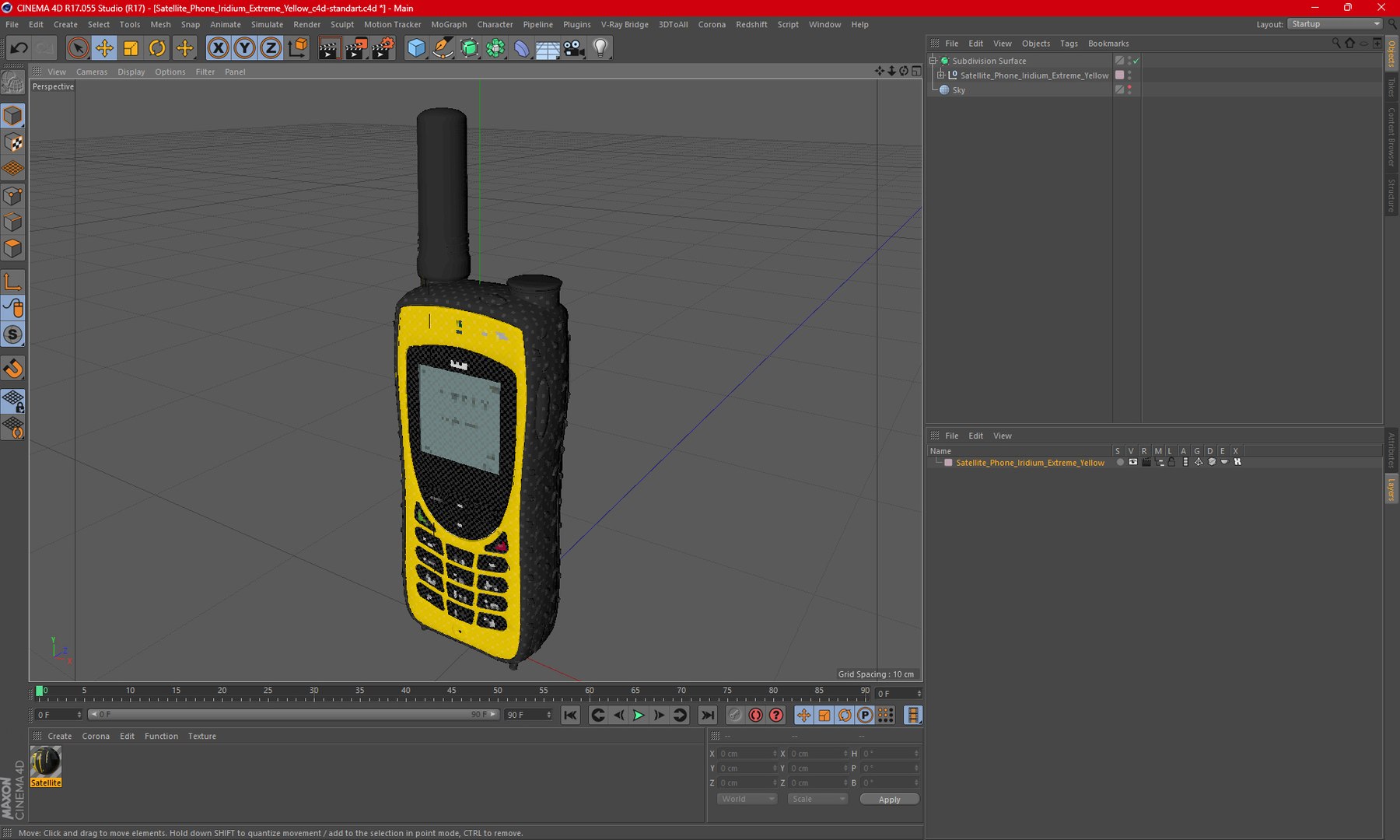Select the Sky object
1400x840 pixels.
click(x=958, y=90)
